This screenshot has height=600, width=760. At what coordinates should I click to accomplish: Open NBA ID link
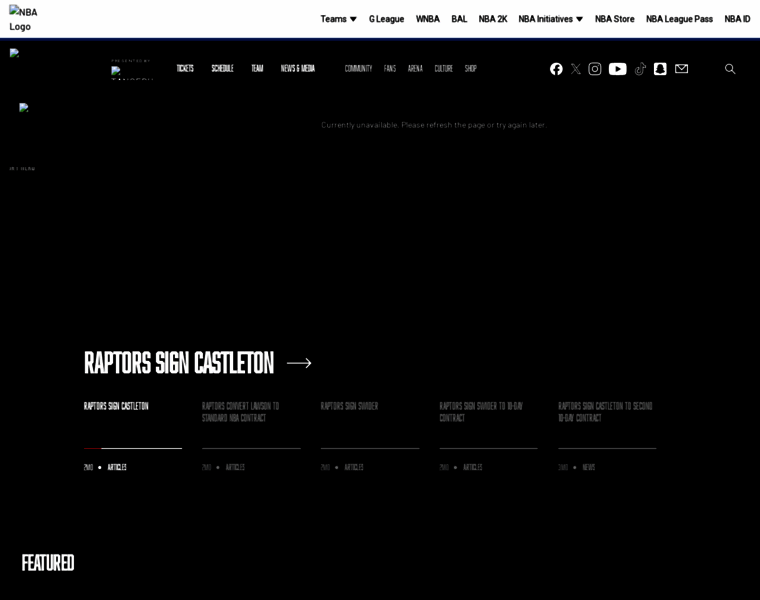click(x=737, y=19)
